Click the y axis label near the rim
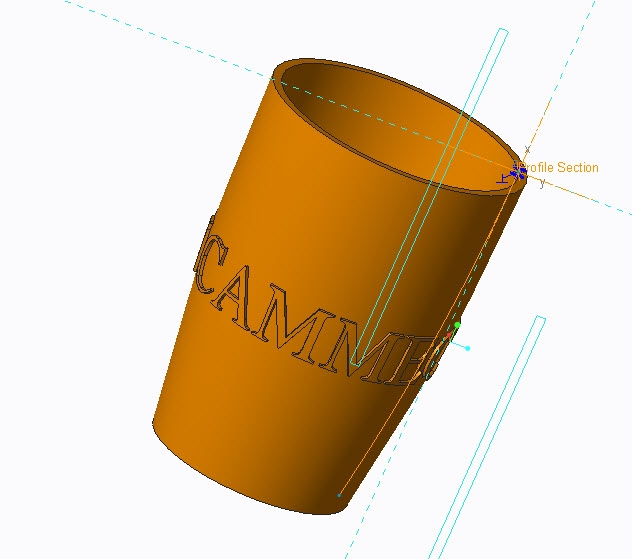The height and width of the screenshot is (559, 632). 542,183
